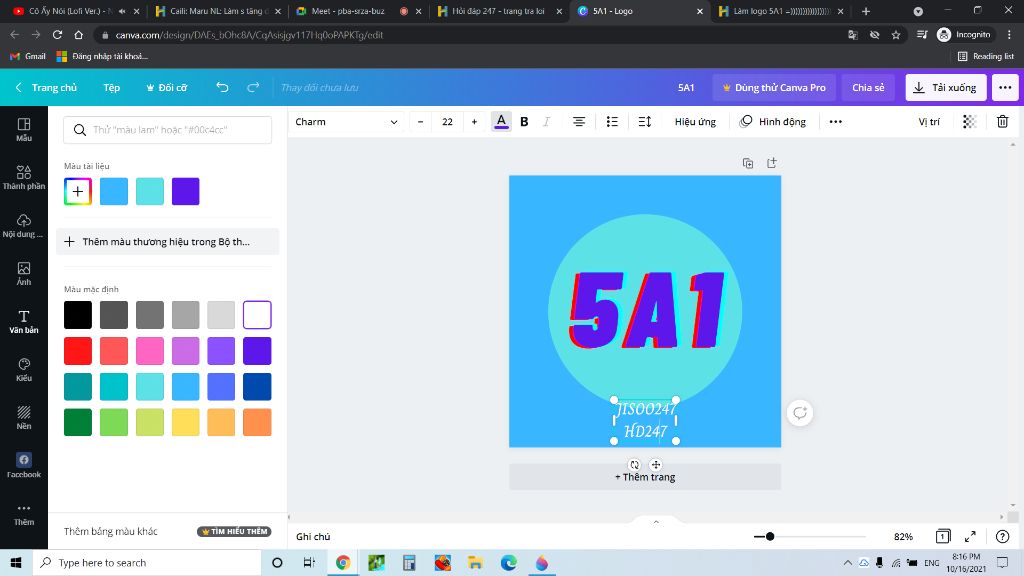Open the transparency setting
The width and height of the screenshot is (1024, 576).
969,121
